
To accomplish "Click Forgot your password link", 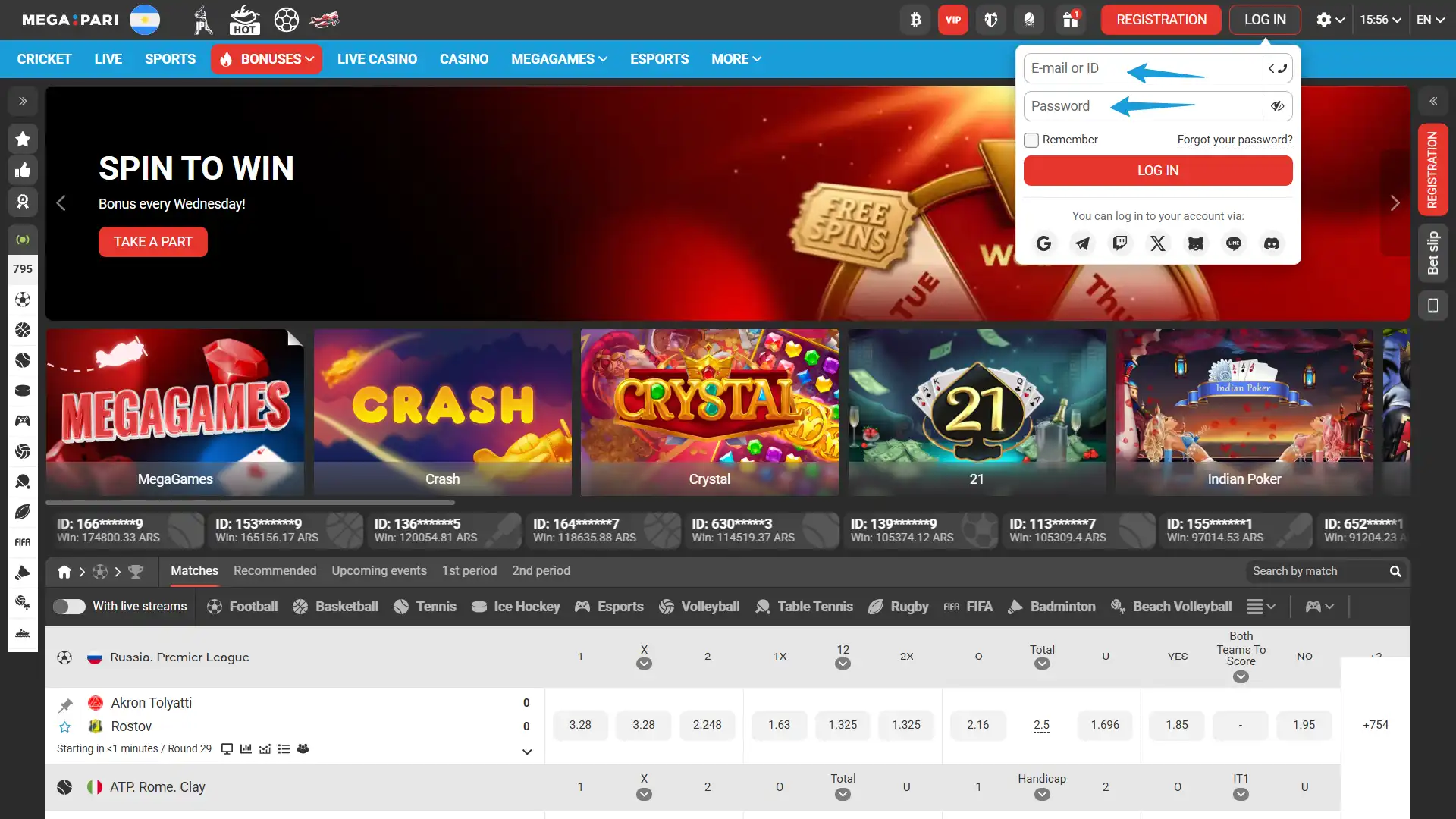I will tap(1235, 140).
